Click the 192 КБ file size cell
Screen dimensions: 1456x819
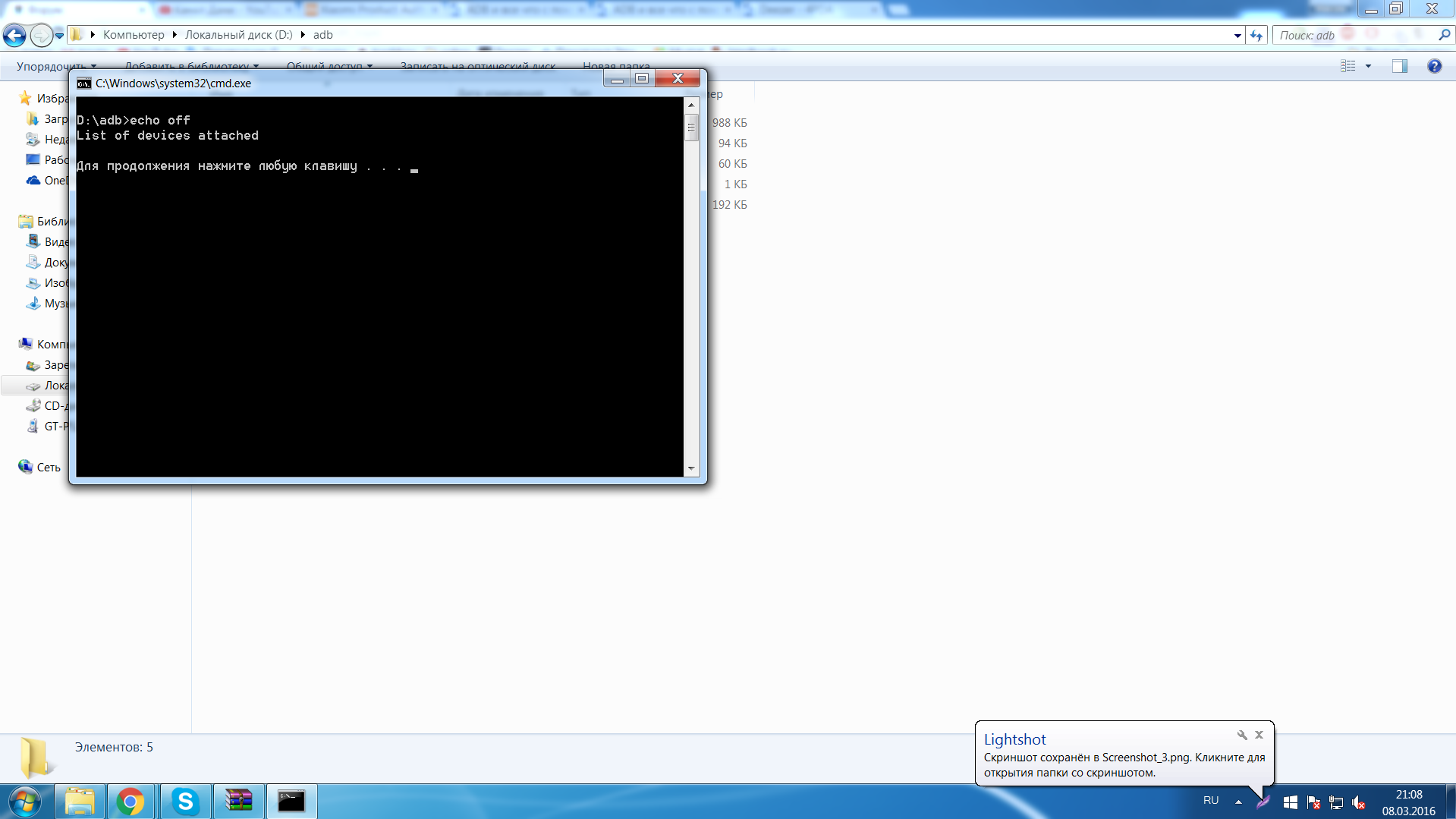coord(729,205)
